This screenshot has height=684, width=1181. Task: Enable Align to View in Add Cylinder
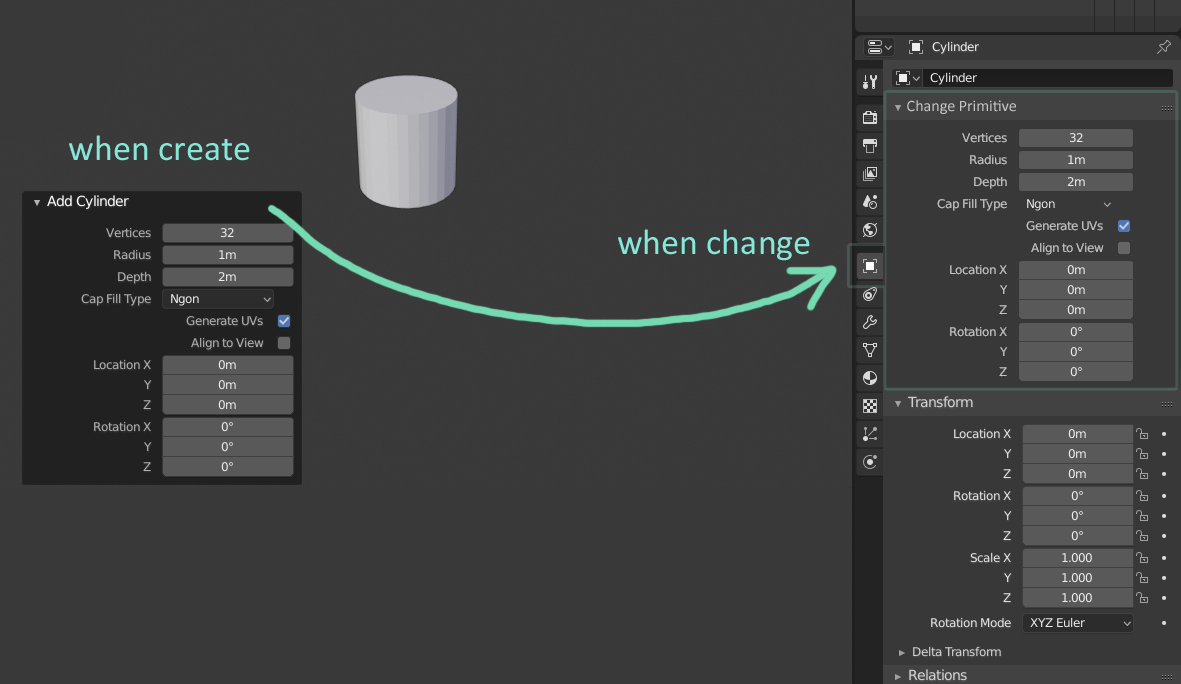tap(284, 343)
